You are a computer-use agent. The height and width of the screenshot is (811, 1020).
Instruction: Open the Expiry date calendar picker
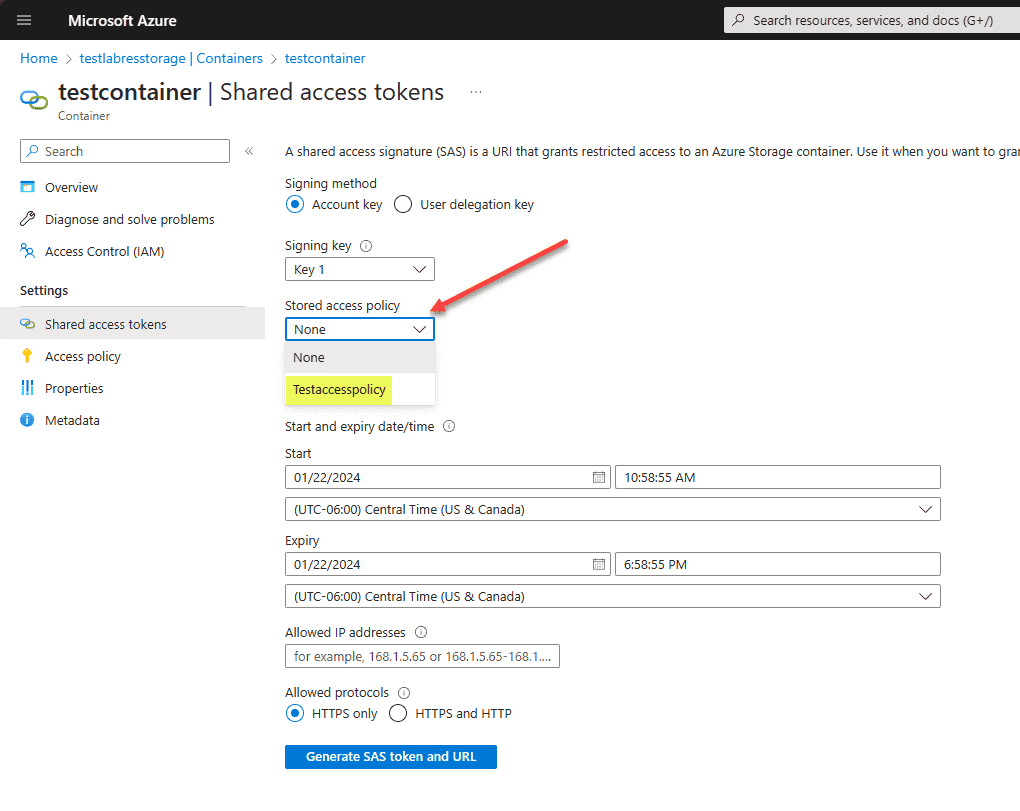(599, 565)
